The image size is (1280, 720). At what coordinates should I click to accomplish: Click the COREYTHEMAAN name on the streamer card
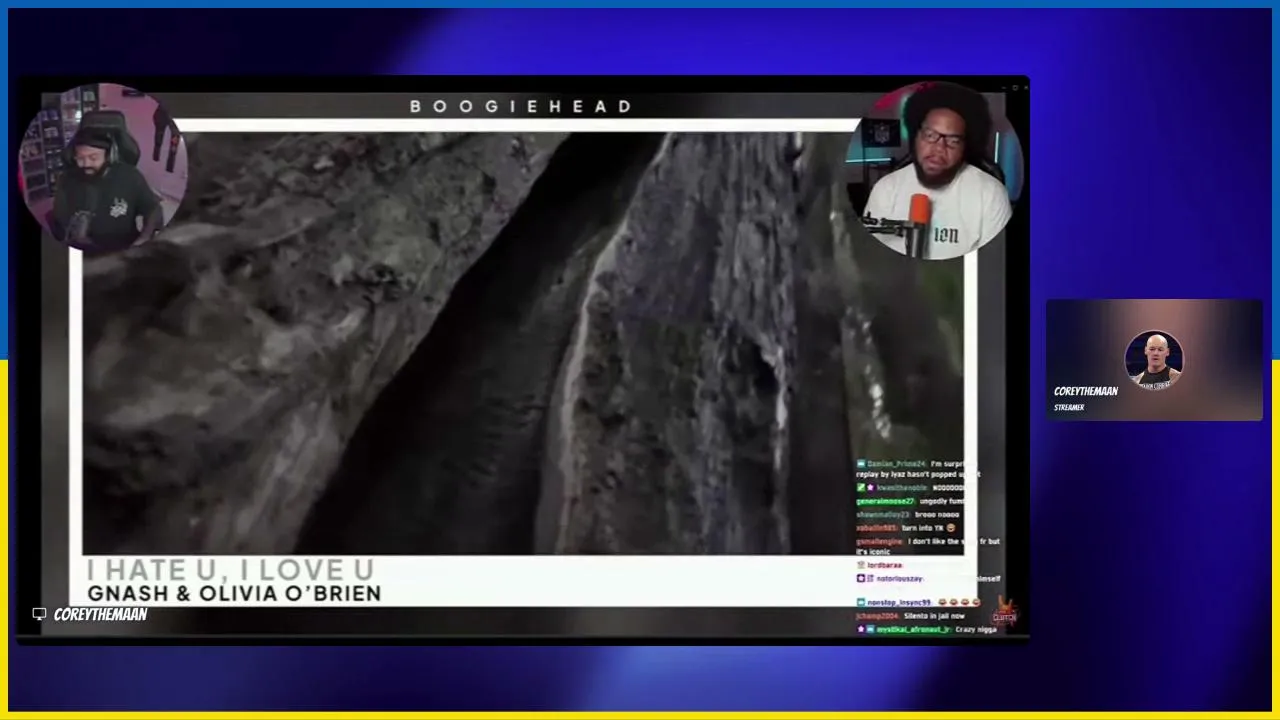point(1086,391)
